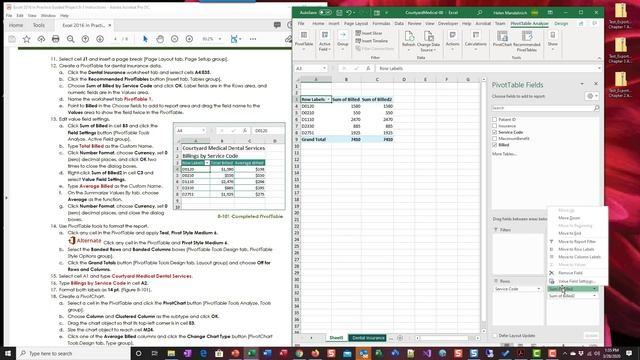This screenshot has height=360, width=640.
Task: Click Recommended PivotTables in the ribbon
Action: tap(527, 40)
